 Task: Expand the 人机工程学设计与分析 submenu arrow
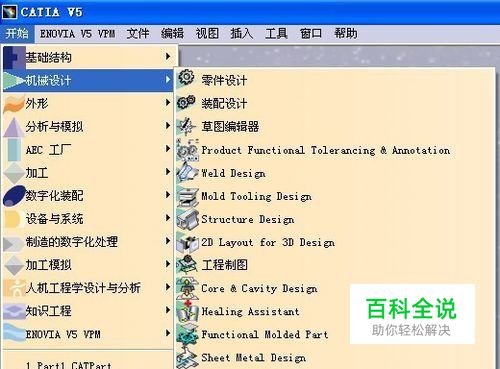[168, 287]
